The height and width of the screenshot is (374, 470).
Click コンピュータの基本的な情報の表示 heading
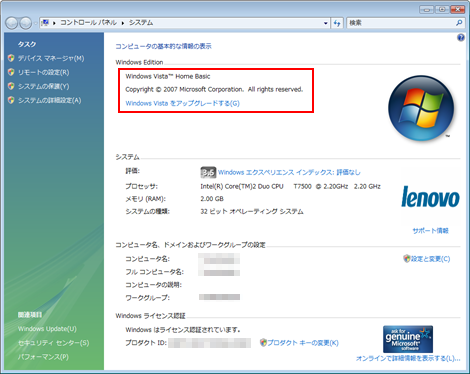point(163,46)
